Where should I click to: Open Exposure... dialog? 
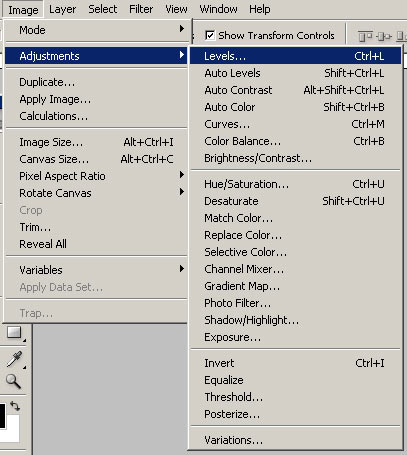pos(295,337)
